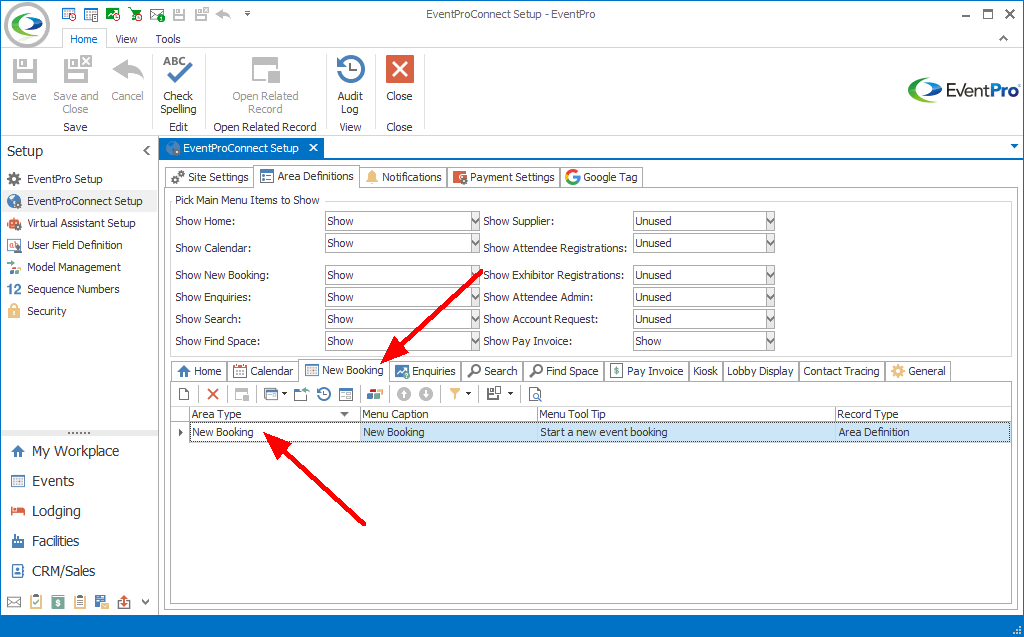Go to My Workplace module
The width and height of the screenshot is (1024, 637).
pyautogui.click(x=75, y=451)
